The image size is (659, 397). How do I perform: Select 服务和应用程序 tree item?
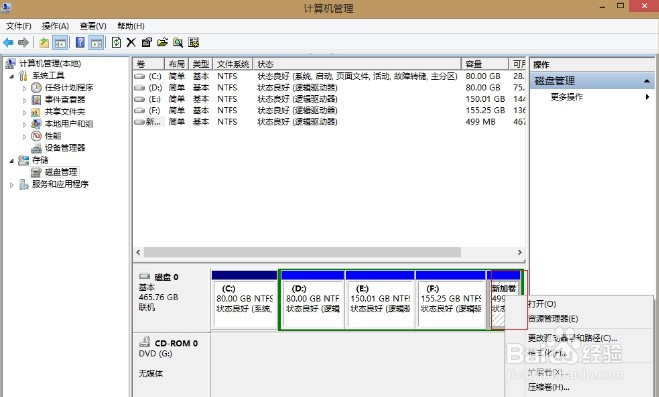click(60, 184)
